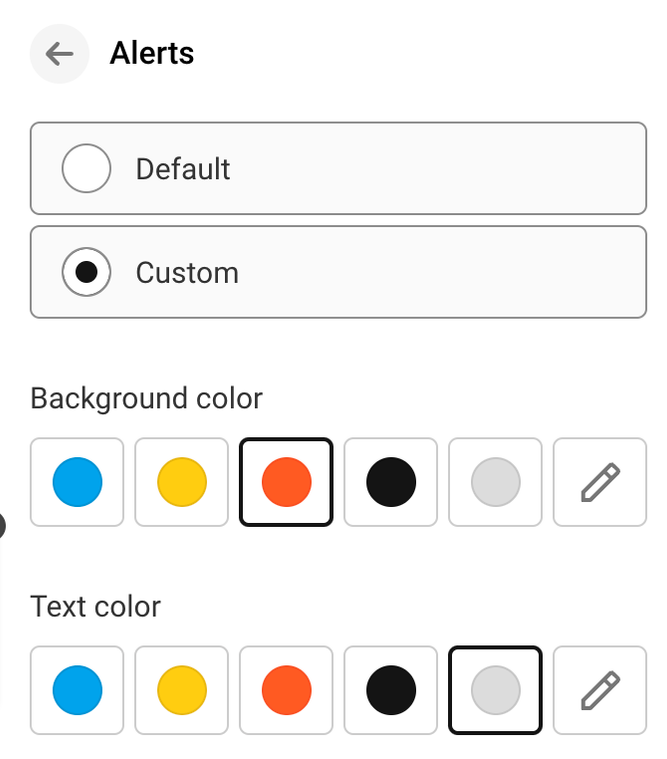This screenshot has width=667, height=759.
Task: Click the Background color section label
Action: point(146,398)
